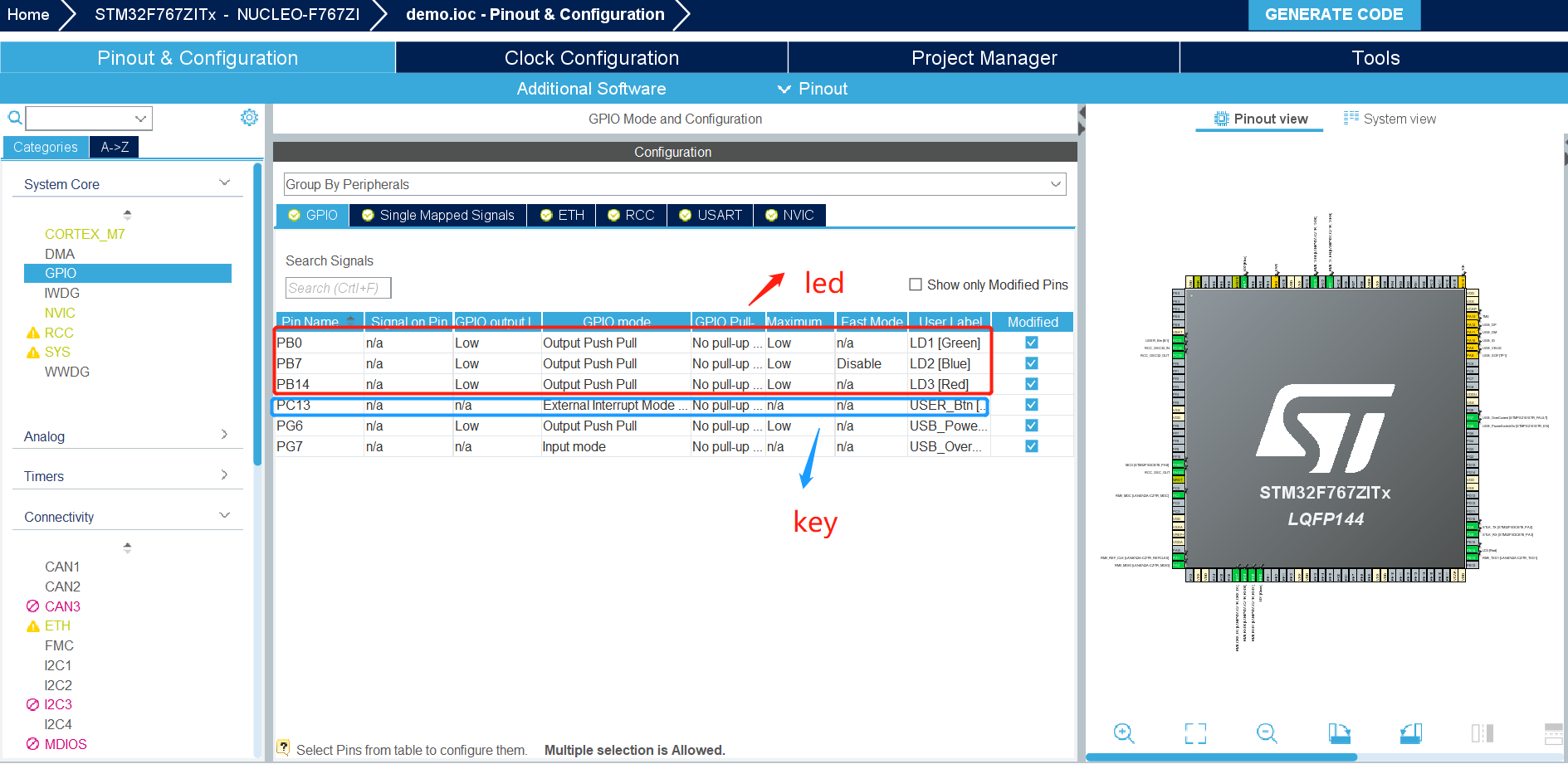Open the Tools tab
1568x764 pixels.
(1375, 57)
